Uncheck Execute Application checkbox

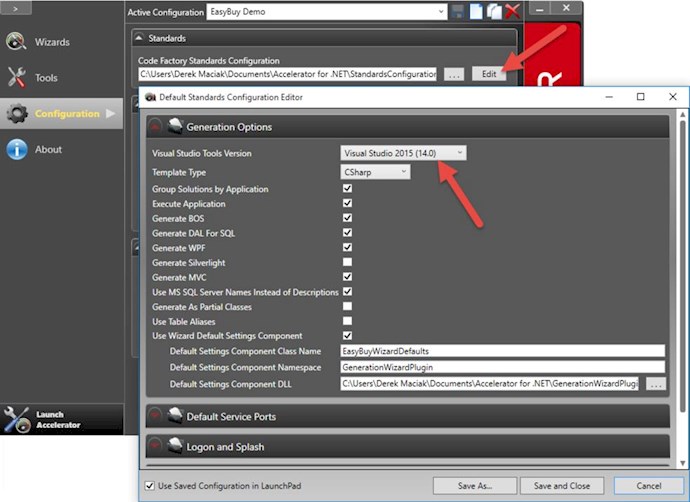tap(347, 203)
